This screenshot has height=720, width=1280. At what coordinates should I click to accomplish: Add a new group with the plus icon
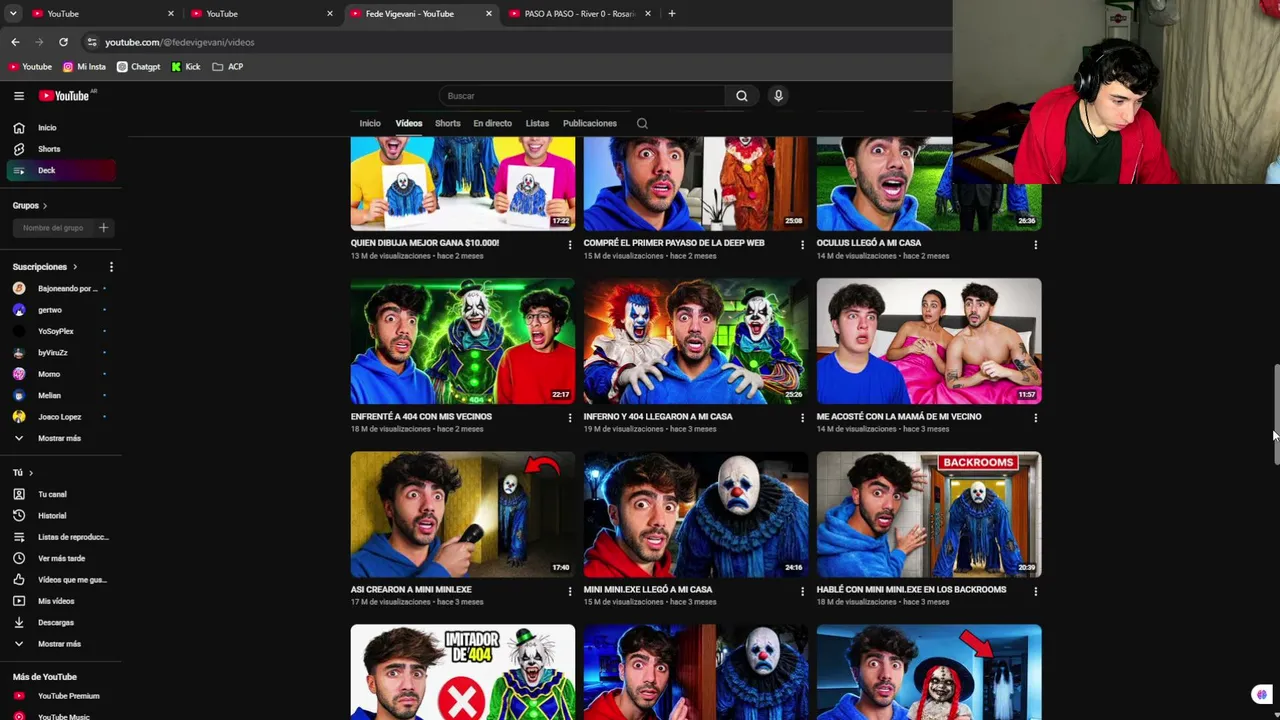click(x=103, y=228)
